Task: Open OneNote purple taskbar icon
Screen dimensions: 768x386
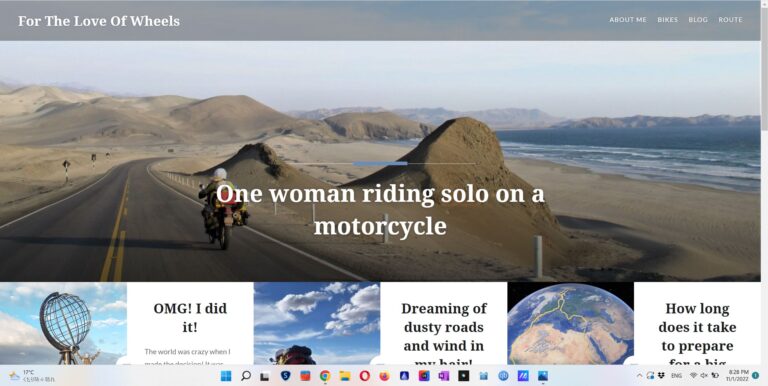Action: tap(444, 376)
